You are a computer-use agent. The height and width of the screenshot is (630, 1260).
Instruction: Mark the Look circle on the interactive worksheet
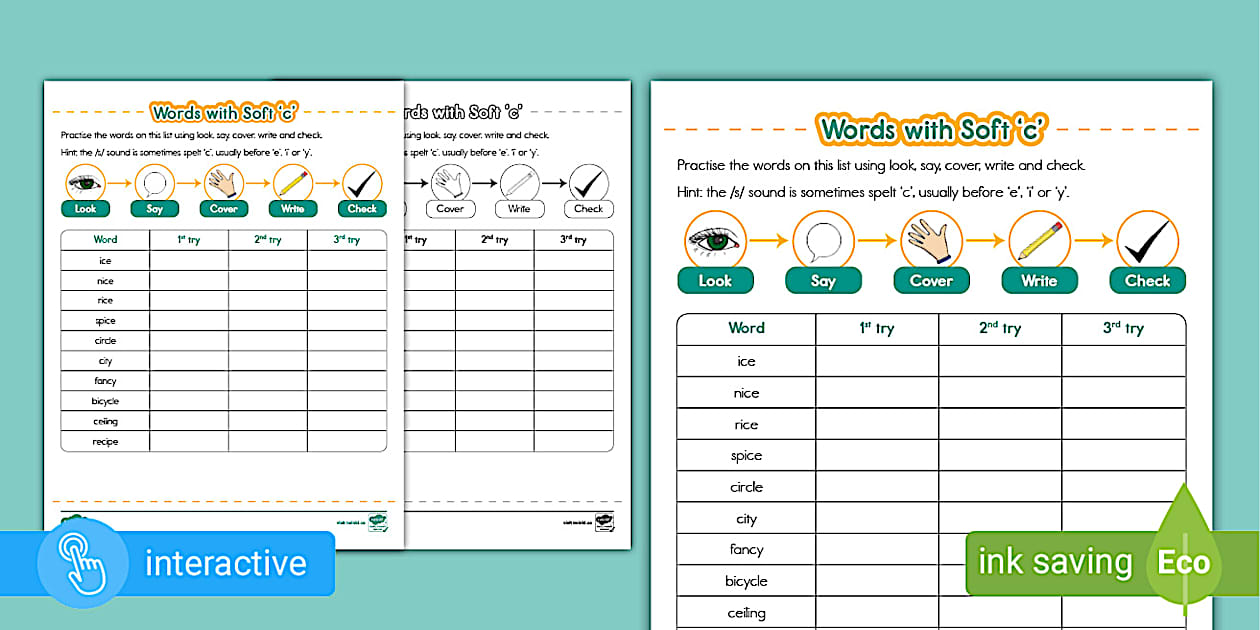click(x=715, y=240)
